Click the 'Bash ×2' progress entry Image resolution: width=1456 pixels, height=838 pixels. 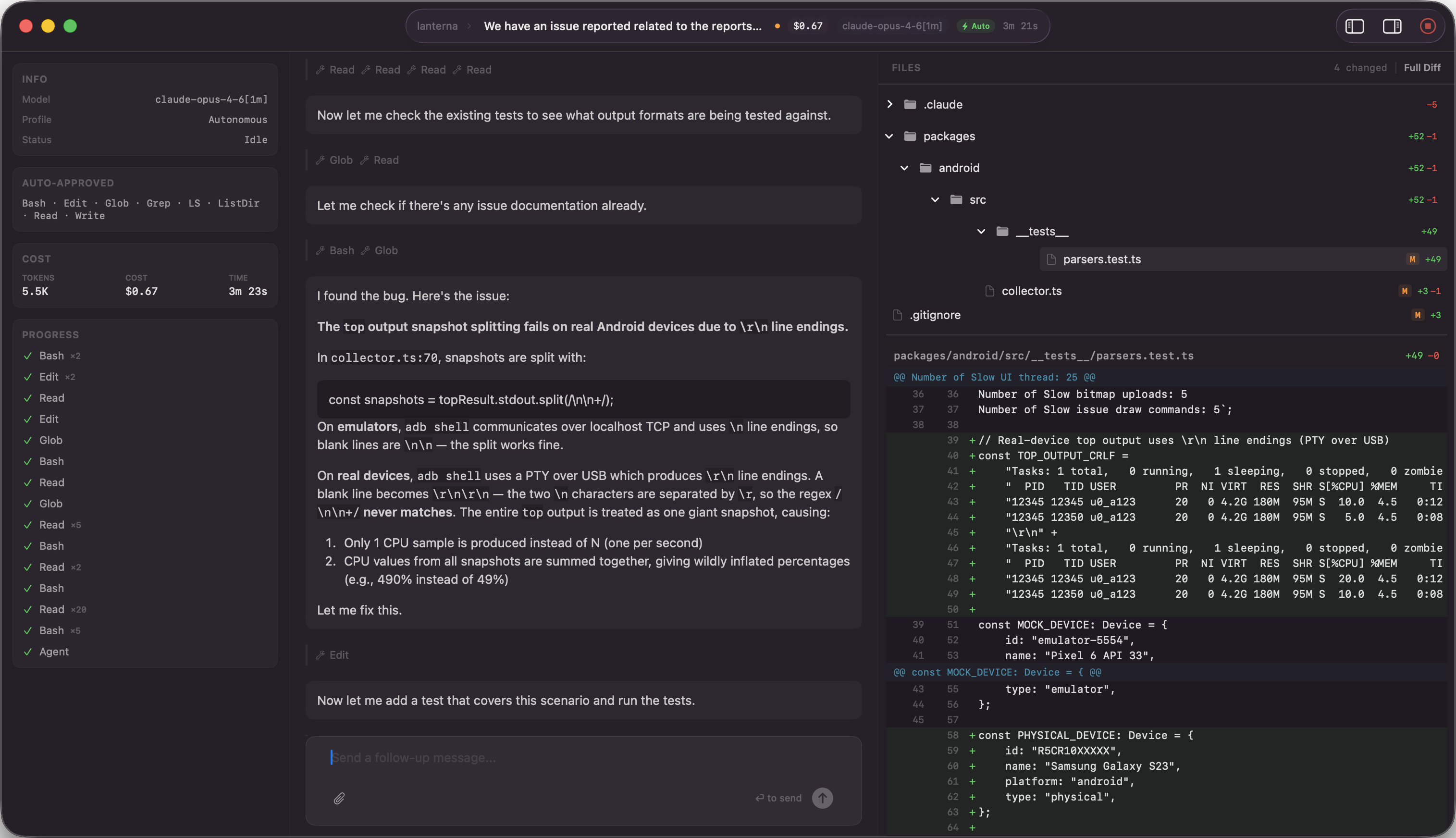(x=59, y=356)
